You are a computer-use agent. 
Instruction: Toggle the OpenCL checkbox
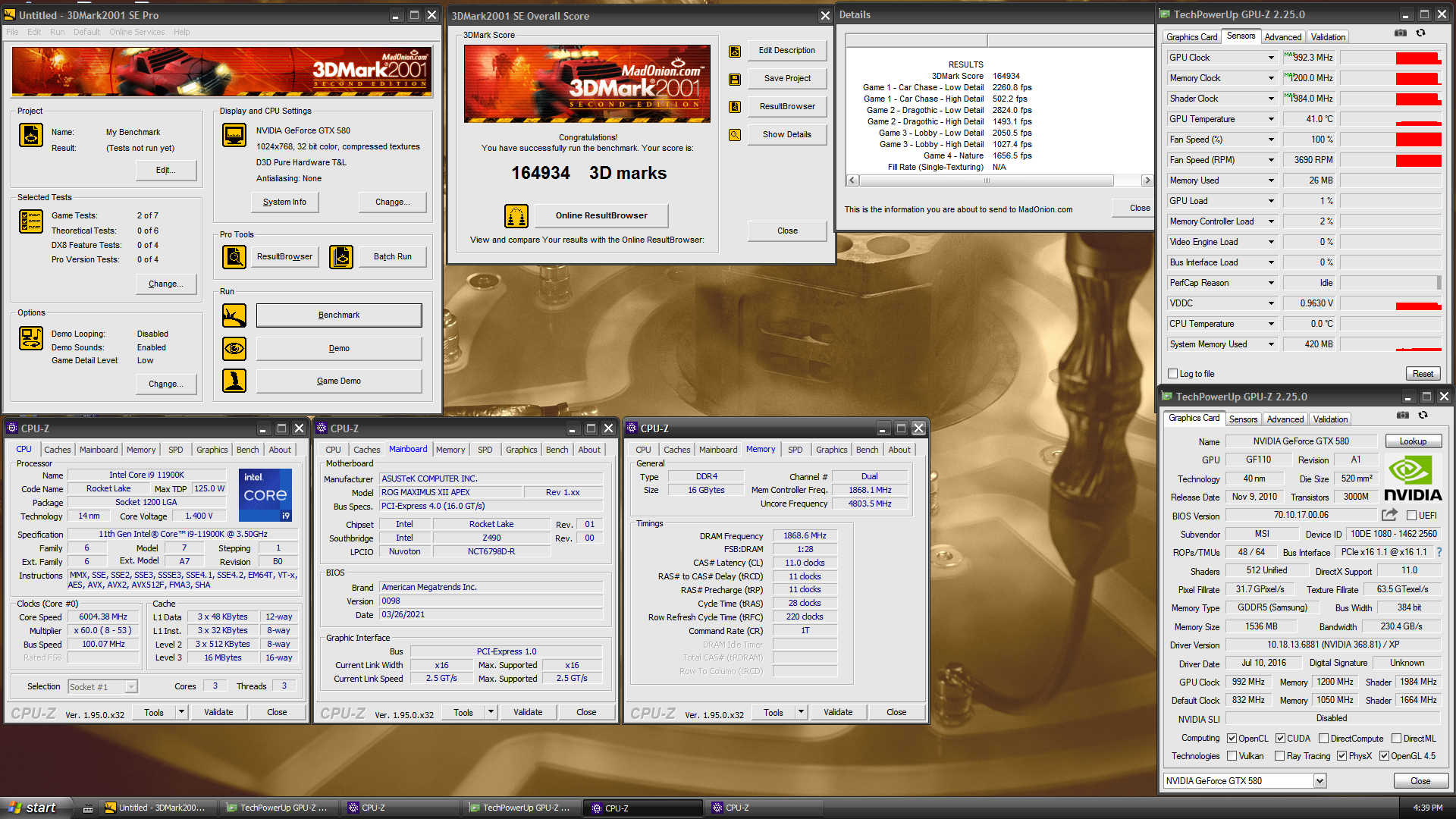(x=1232, y=739)
